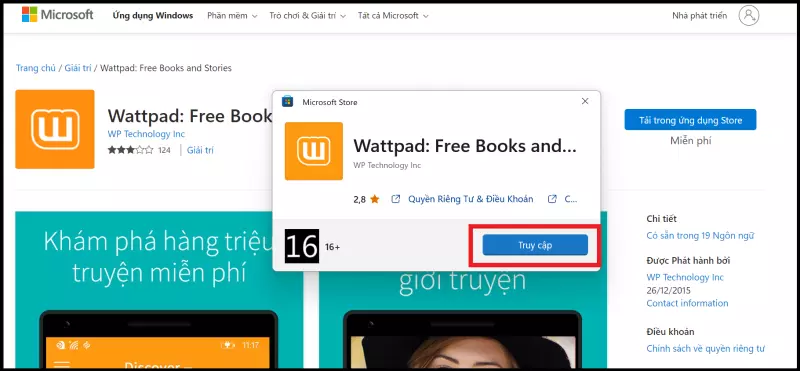800x371 pixels.
Task: Click the 2,8 rating value in dialog
Action: coord(359,199)
